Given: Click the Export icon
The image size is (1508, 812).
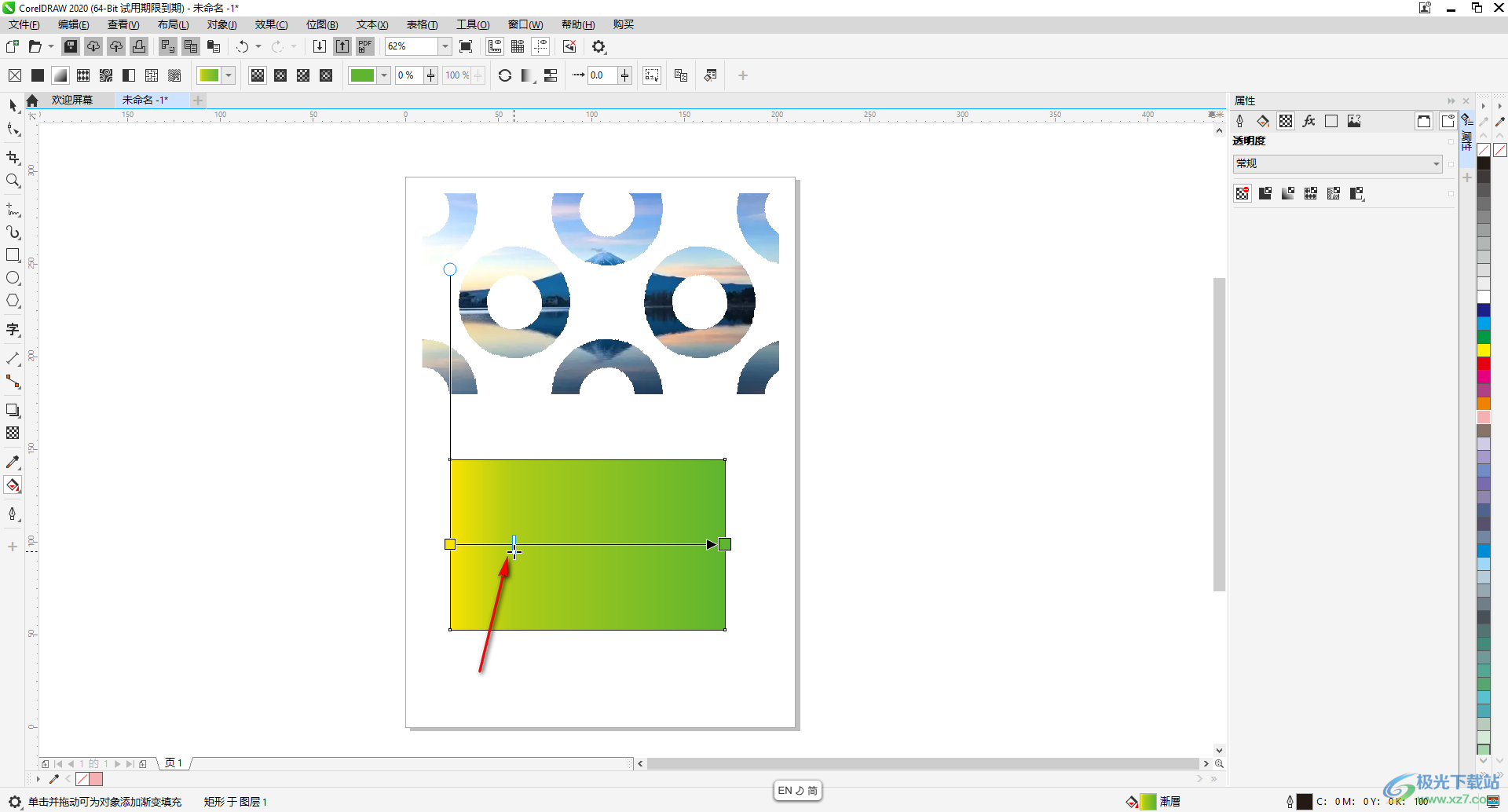Looking at the screenshot, I should (x=342, y=46).
